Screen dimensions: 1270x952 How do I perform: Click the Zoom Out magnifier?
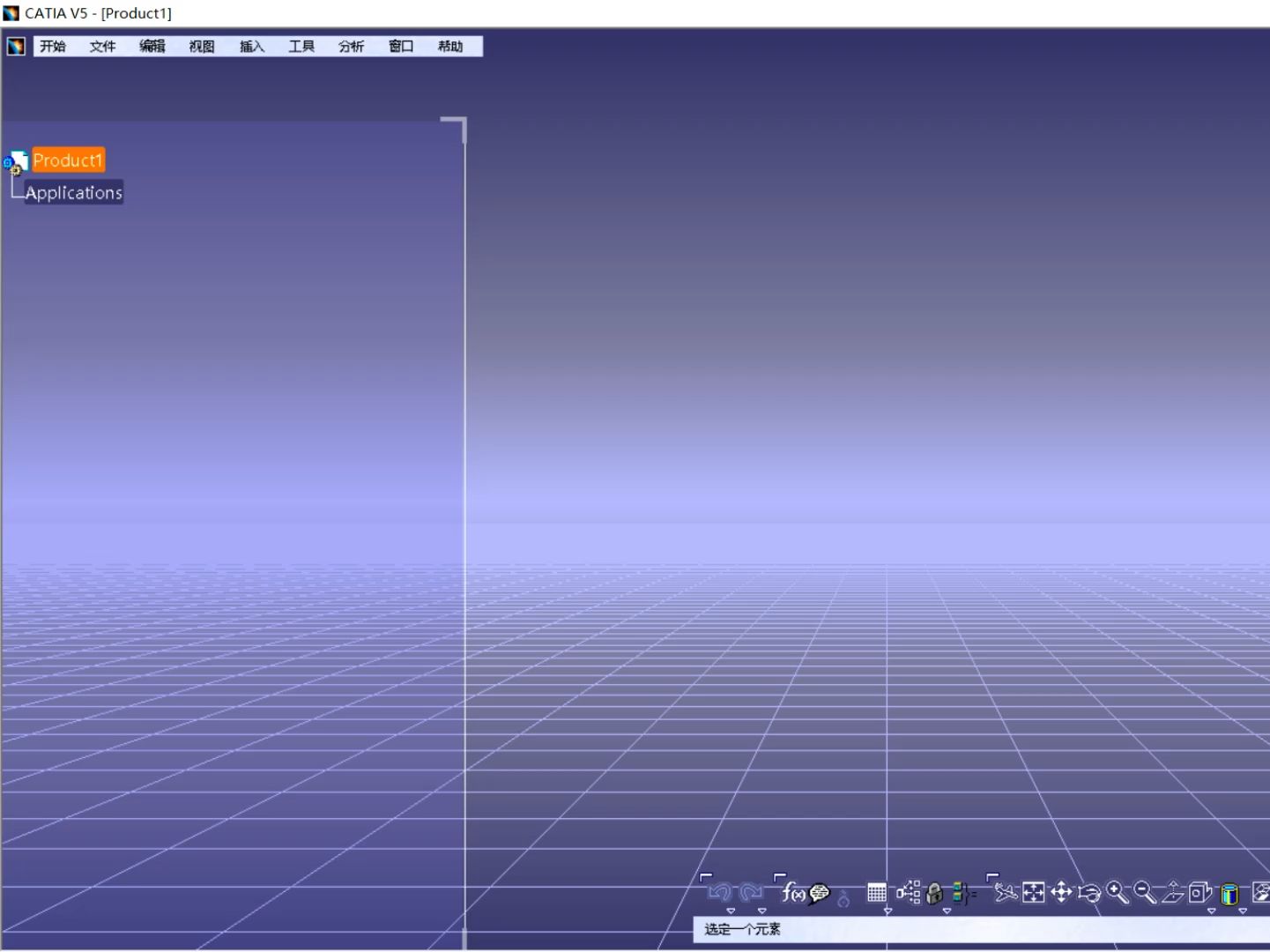point(1145,893)
